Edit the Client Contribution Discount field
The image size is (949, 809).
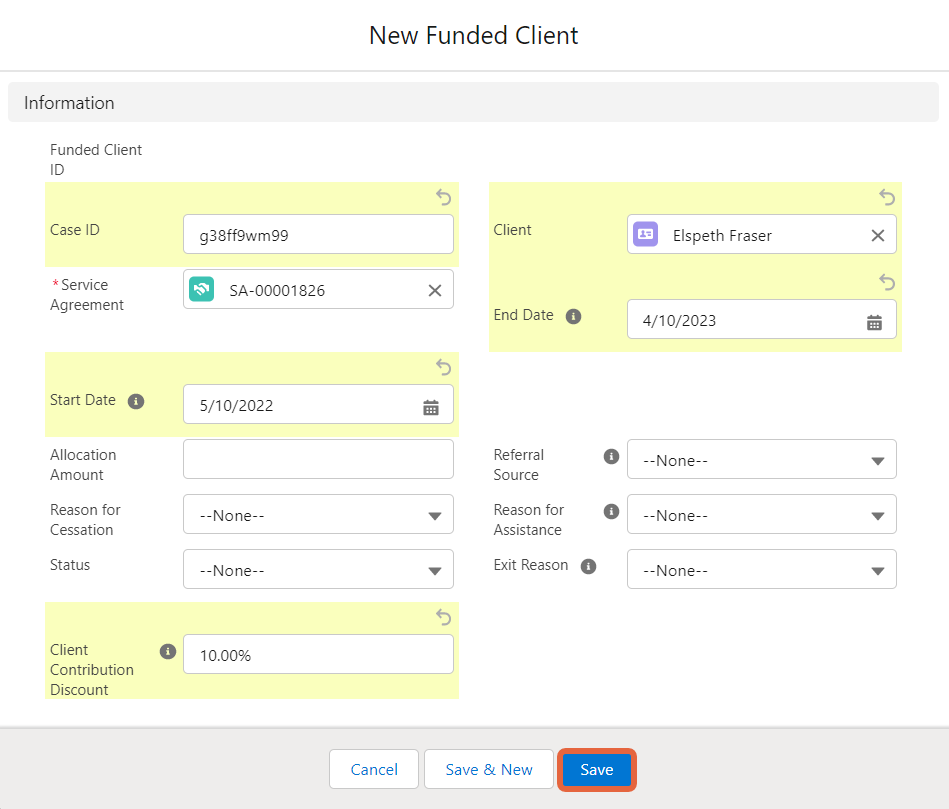coord(318,654)
